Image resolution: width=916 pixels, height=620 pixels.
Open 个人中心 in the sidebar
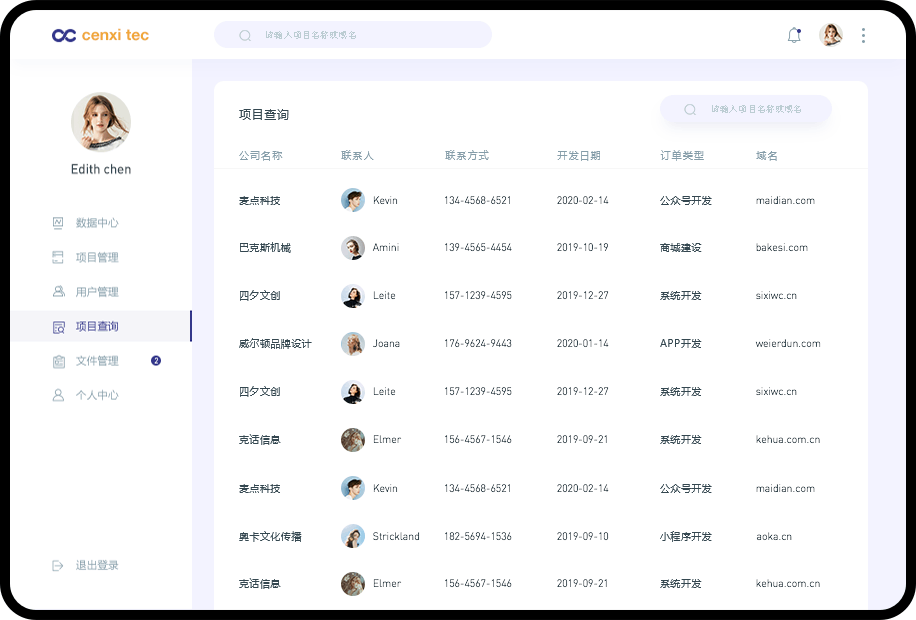pos(97,395)
